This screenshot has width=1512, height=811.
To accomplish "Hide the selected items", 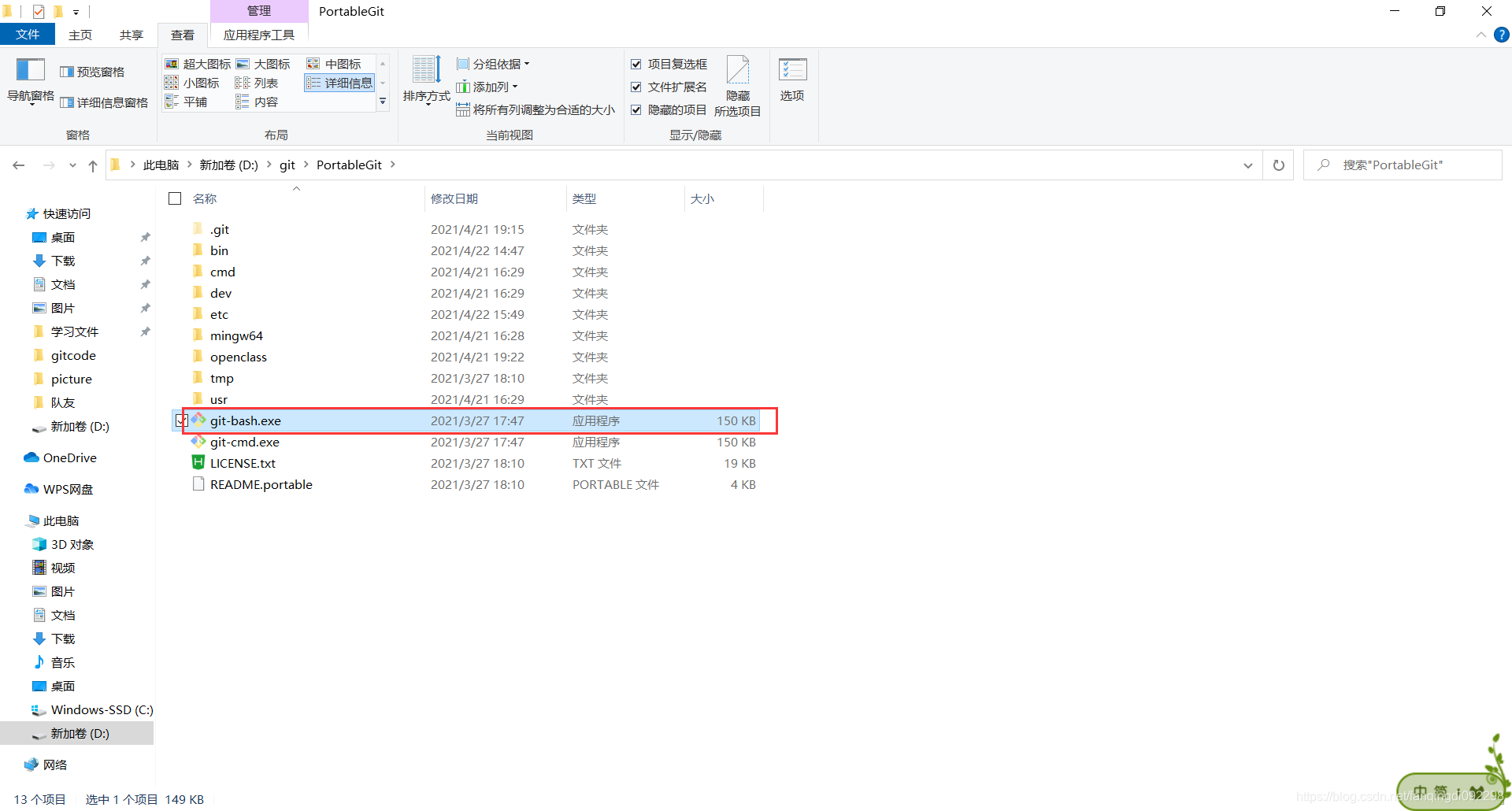I will (x=737, y=87).
